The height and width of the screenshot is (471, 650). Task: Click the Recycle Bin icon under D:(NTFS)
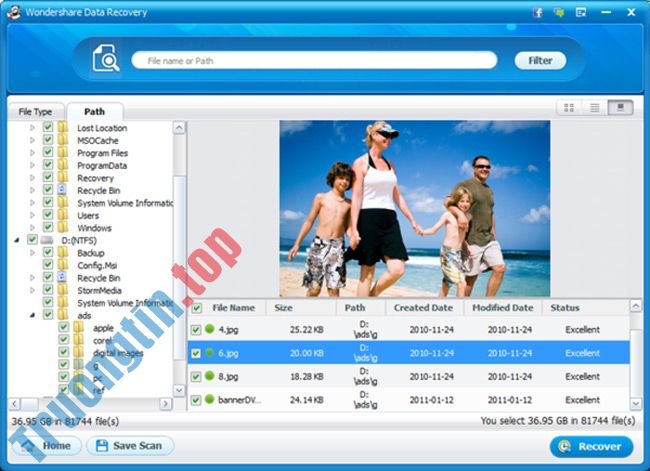coord(62,277)
